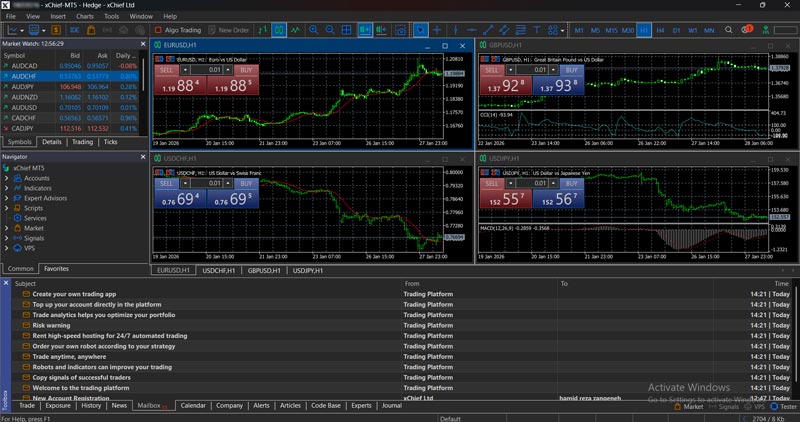Expand the Indicators node in Navigator
This screenshot has width=800, height=422.
(x=7, y=188)
